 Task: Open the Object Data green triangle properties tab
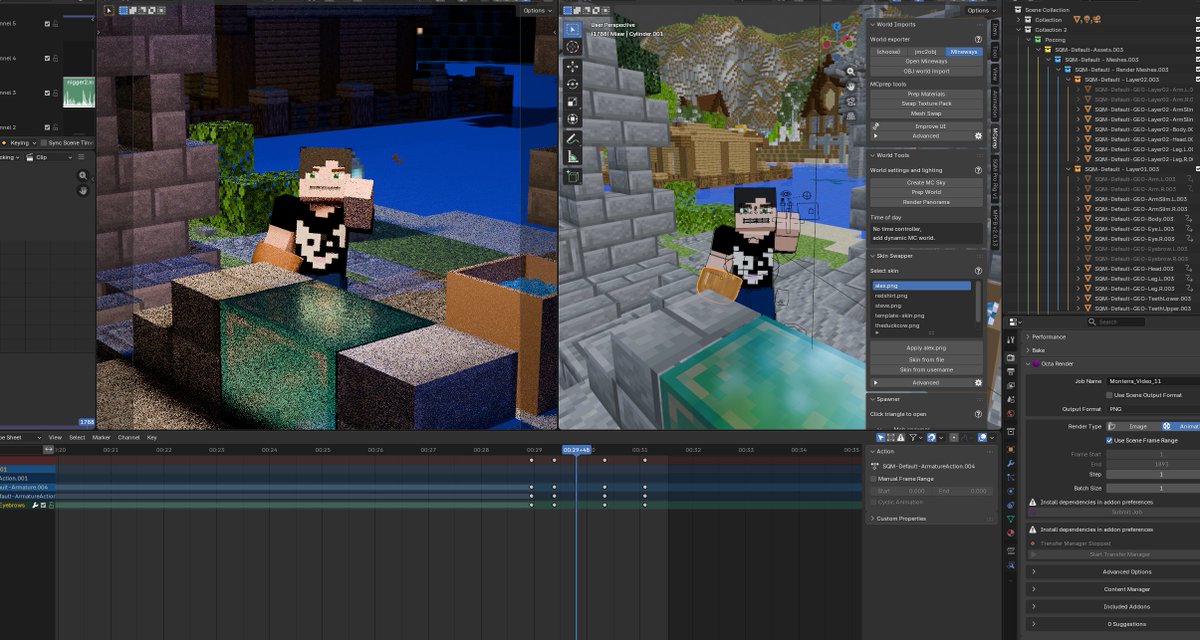(x=1011, y=517)
